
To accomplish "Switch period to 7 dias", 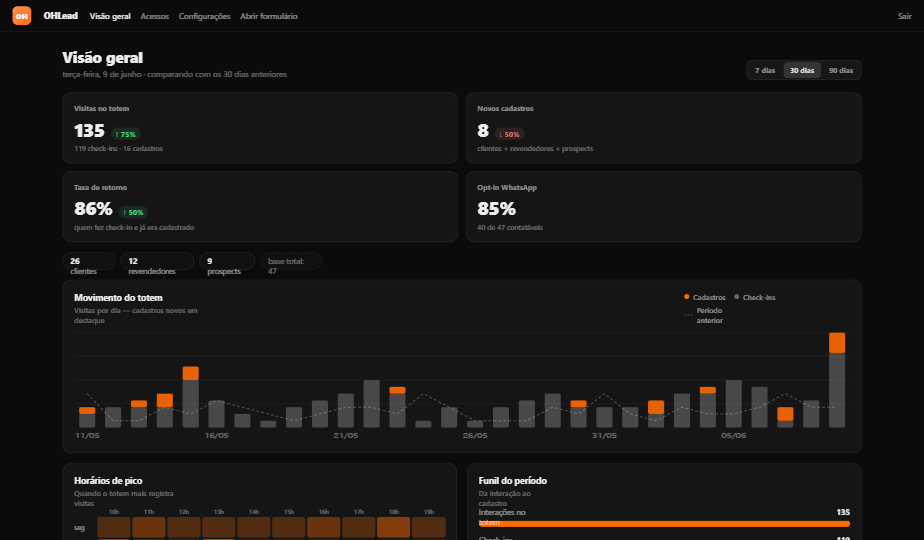I will point(765,70).
